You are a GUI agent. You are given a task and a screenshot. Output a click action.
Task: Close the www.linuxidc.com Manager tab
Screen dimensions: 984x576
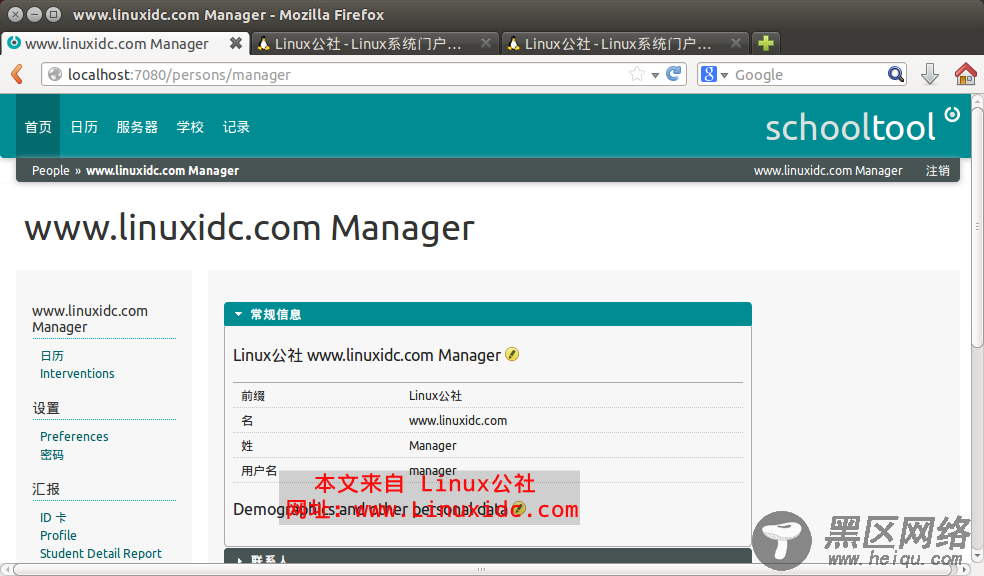[236, 43]
